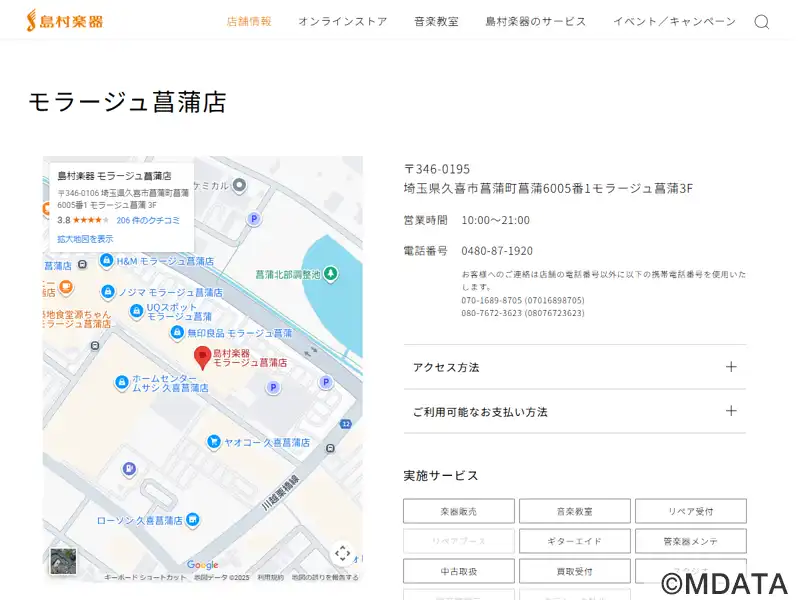Open the 店舗情報 menu item
This screenshot has height=600, width=800.
pyautogui.click(x=249, y=22)
